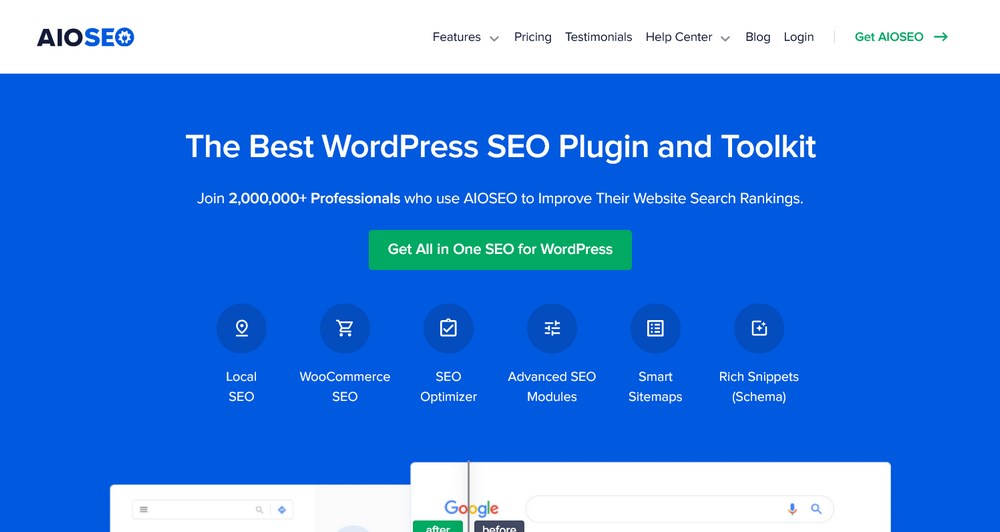Click the Advanced SEO Modules label

tap(552, 387)
